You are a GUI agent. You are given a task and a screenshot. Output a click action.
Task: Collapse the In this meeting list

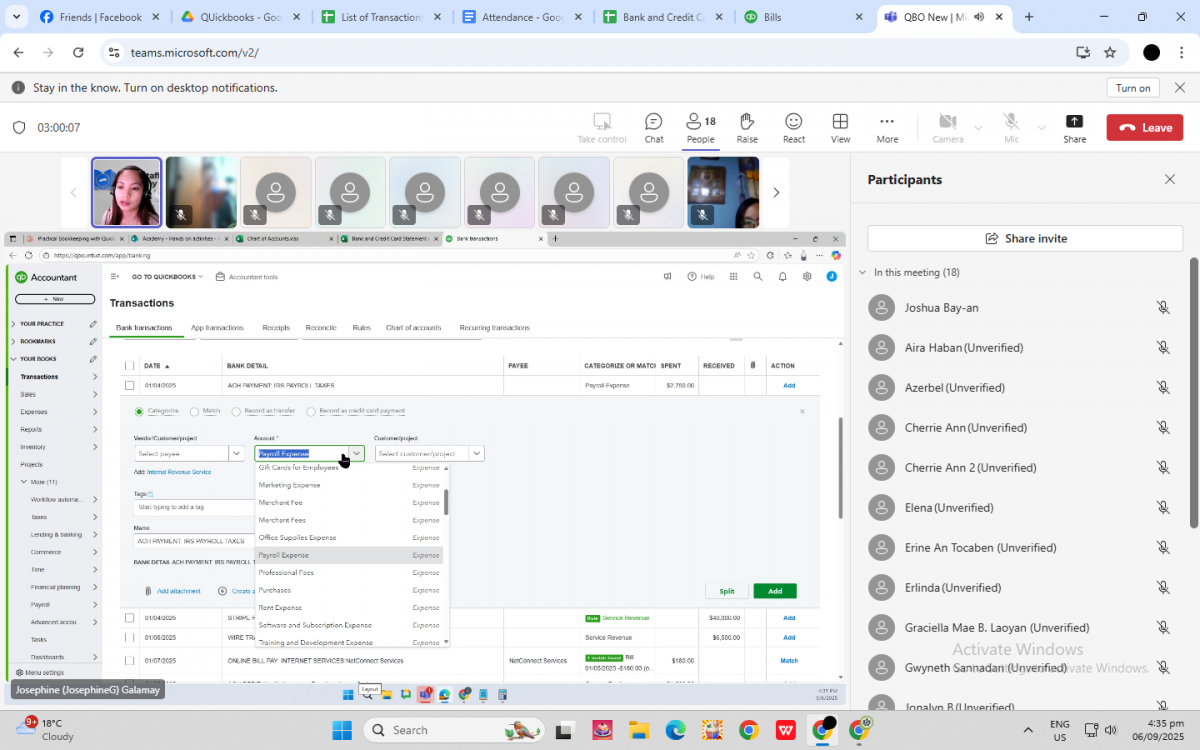[x=863, y=273]
